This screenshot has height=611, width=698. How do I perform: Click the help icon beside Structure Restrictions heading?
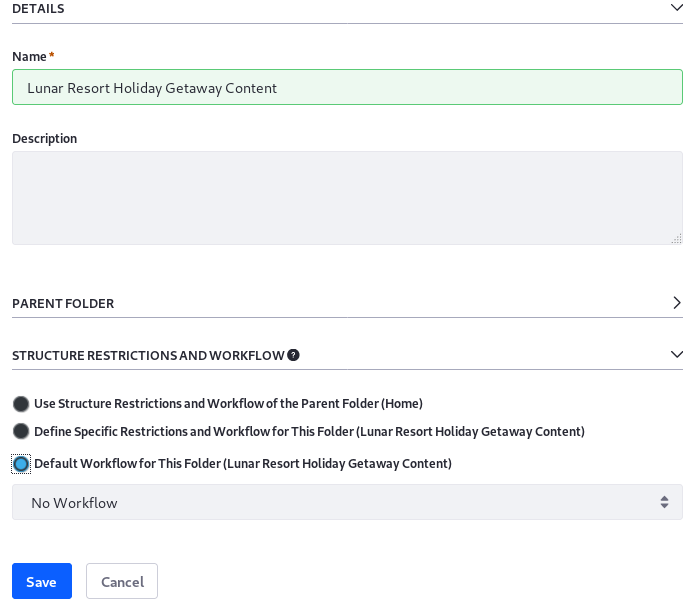point(293,355)
